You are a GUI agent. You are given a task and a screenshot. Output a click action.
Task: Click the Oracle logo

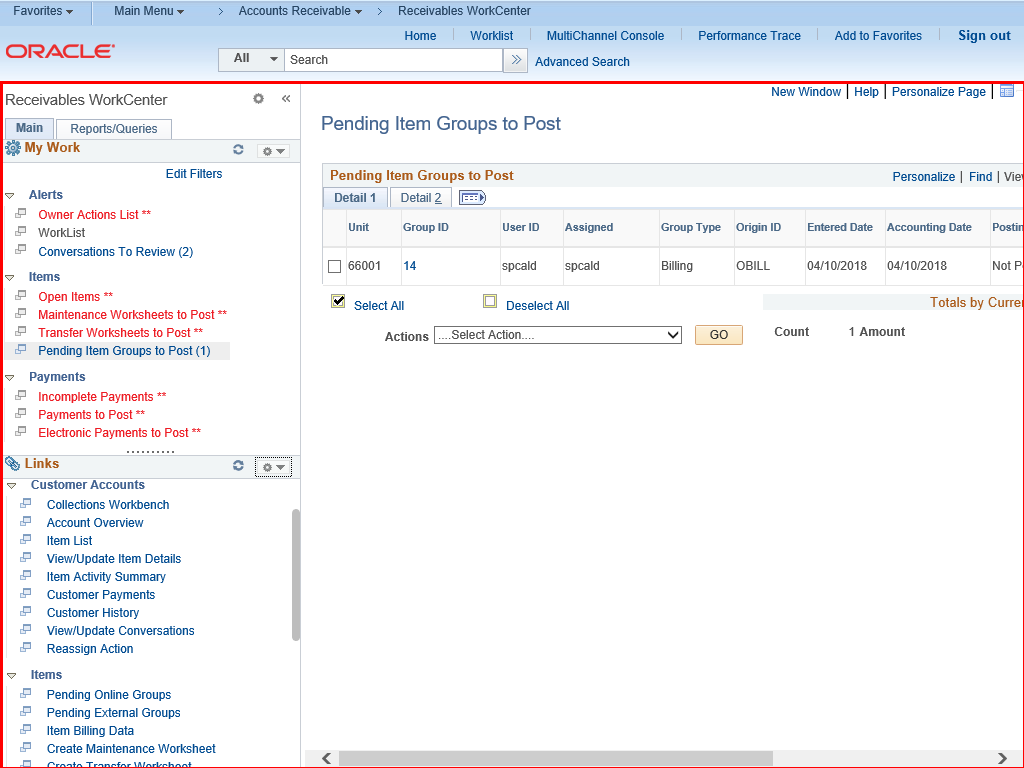pyautogui.click(x=60, y=51)
